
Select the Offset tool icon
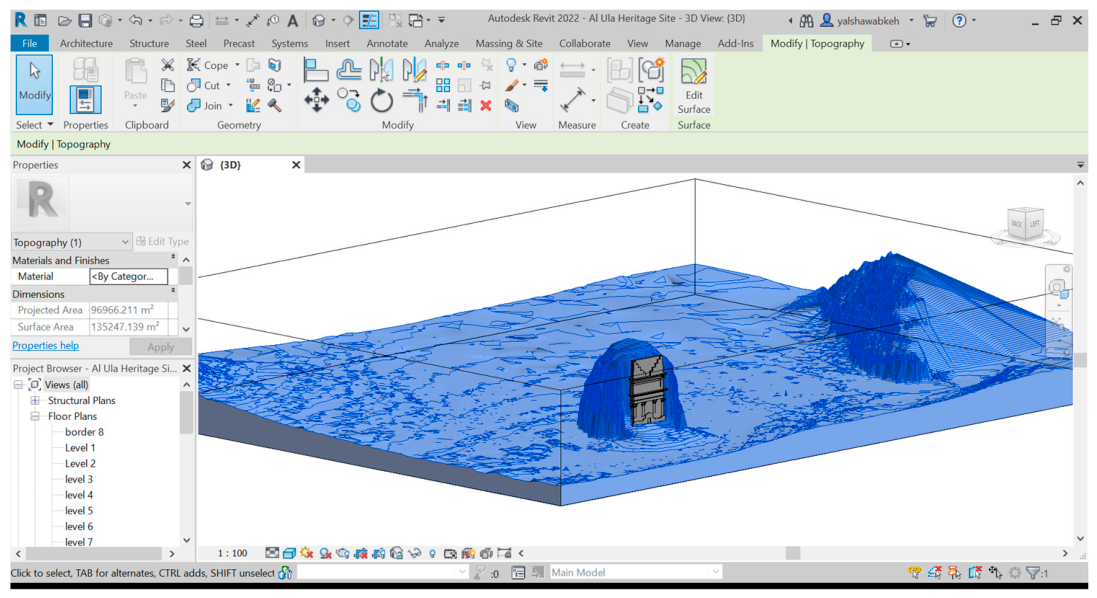pyautogui.click(x=348, y=70)
